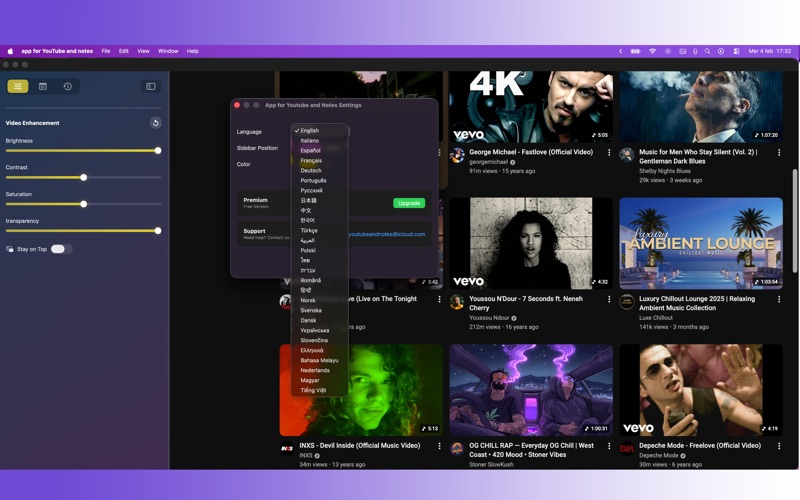Screen dimensions: 800x500
Task: Open Shelby Nights Blues channel link
Action: (664, 171)
